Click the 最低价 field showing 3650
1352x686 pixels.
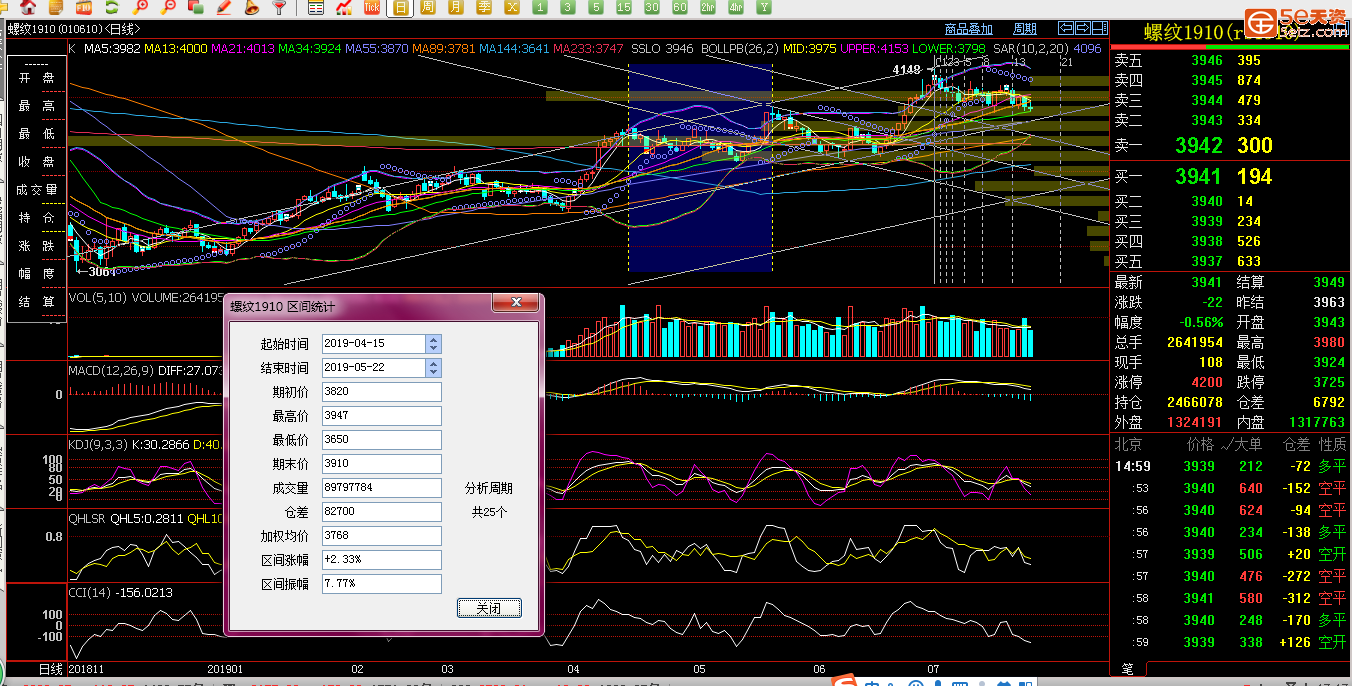[x=382, y=440]
